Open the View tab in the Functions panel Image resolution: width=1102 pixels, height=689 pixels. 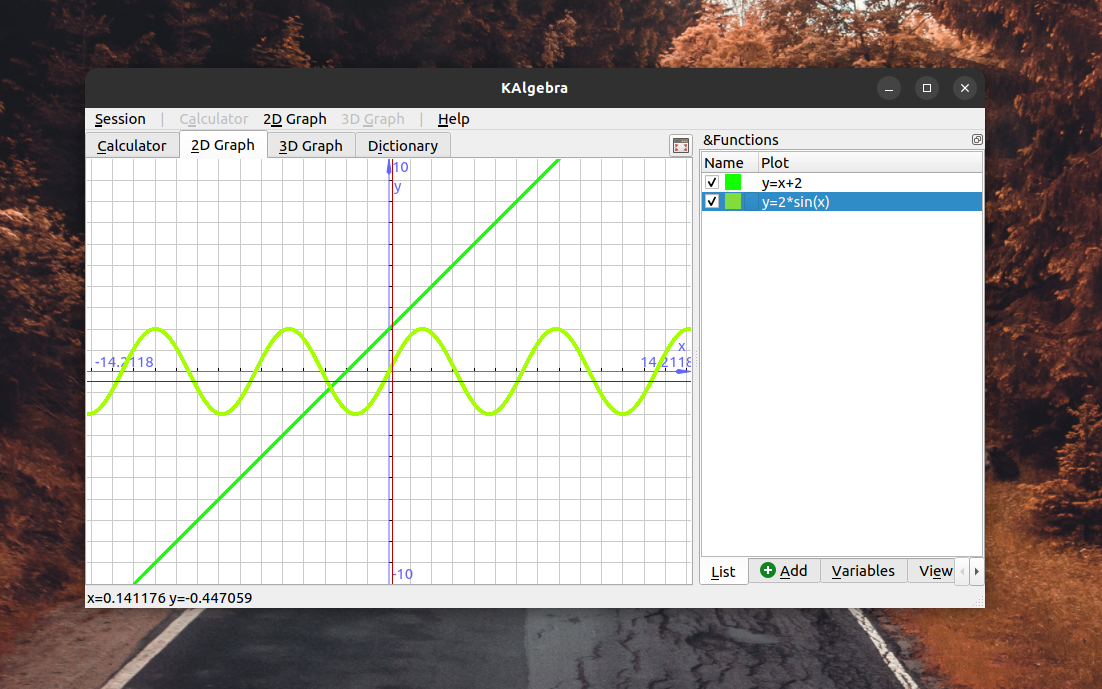pos(933,570)
